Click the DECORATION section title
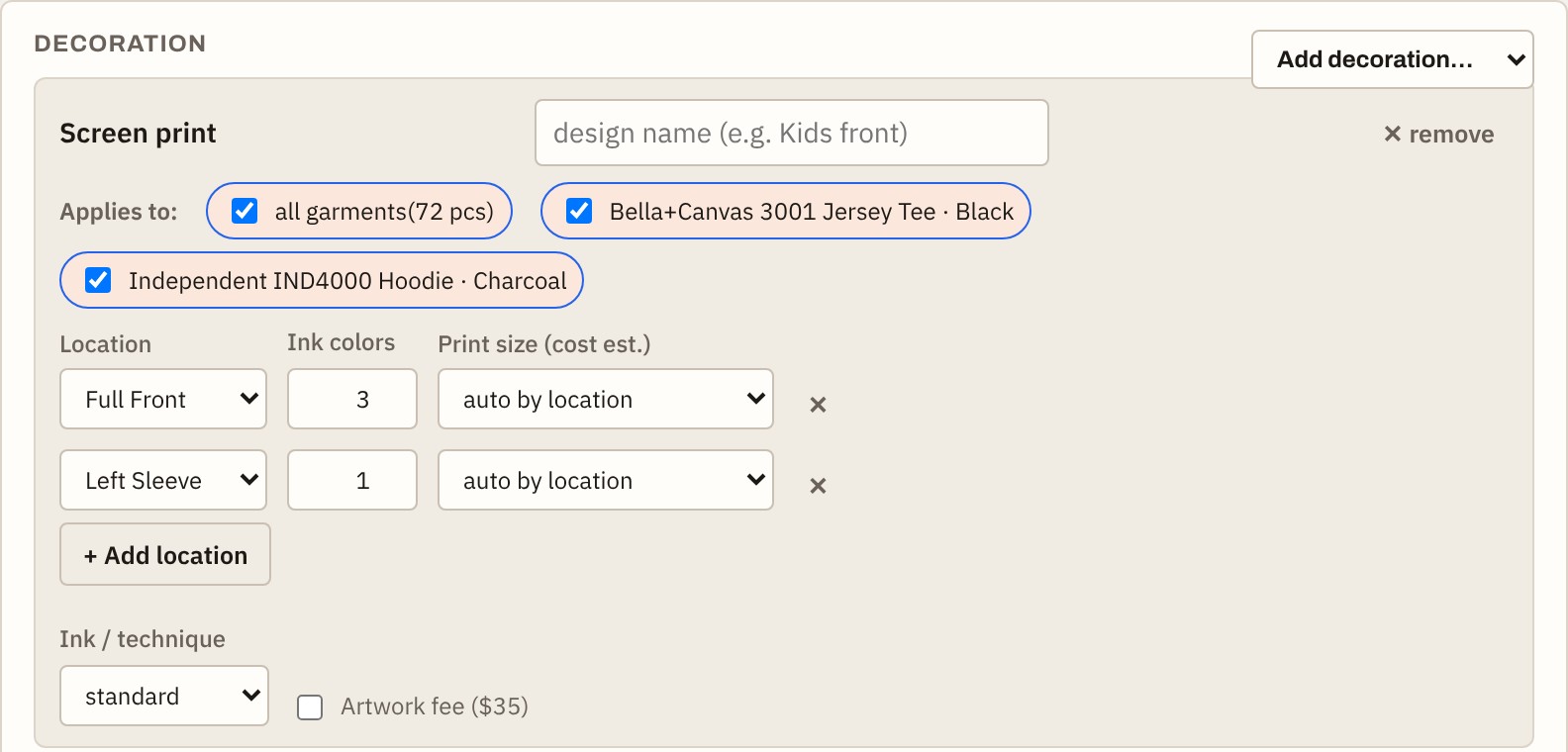Screen dimensions: 1568x752 pos(120,44)
